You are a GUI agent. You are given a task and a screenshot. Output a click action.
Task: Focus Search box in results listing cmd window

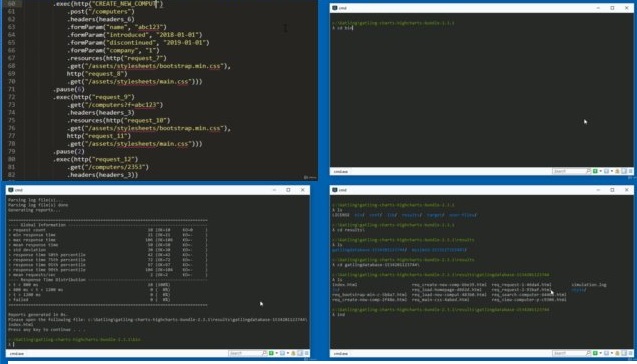pos(569,353)
